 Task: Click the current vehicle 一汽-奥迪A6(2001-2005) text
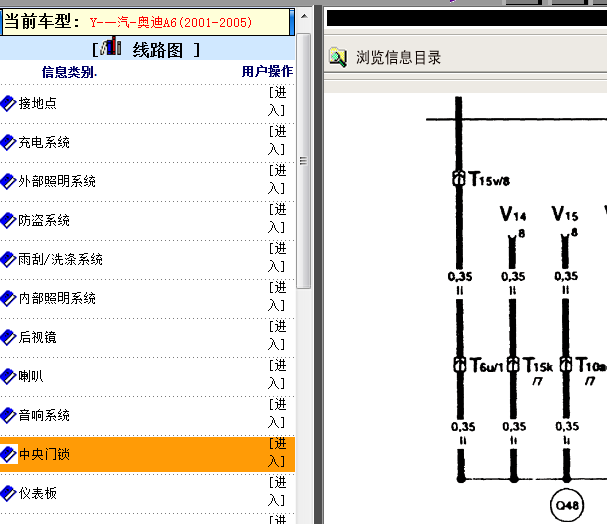(171, 22)
